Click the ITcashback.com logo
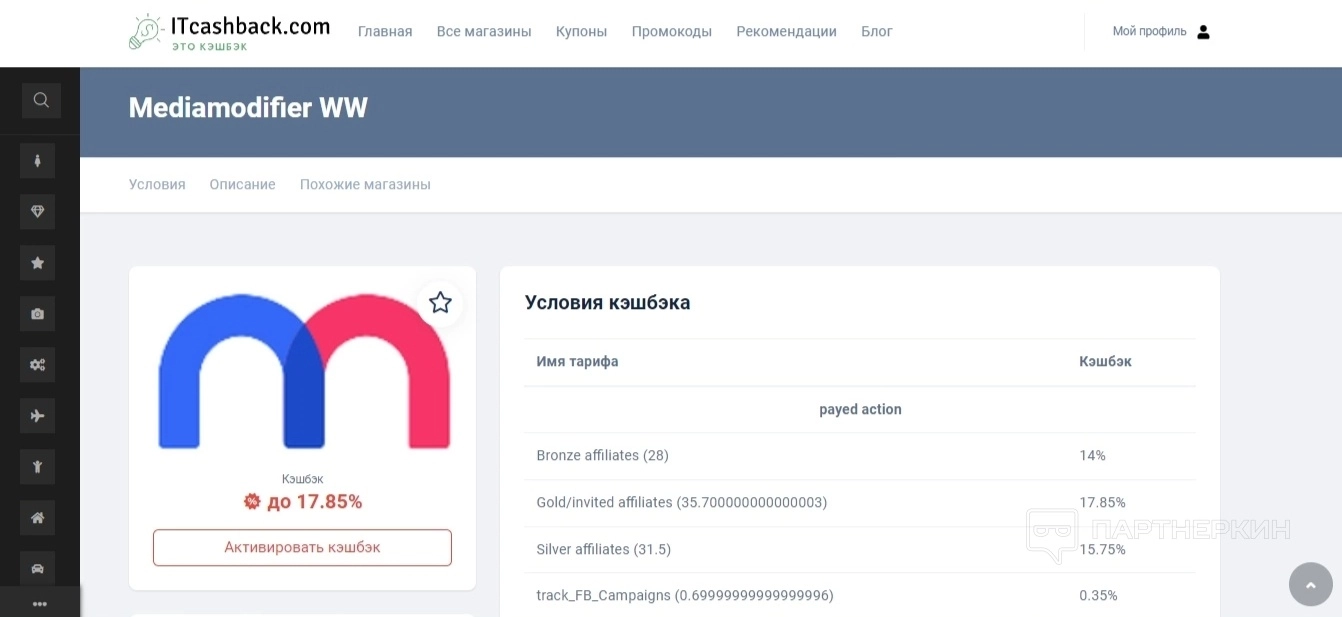The height and width of the screenshot is (617, 1342). point(229,32)
